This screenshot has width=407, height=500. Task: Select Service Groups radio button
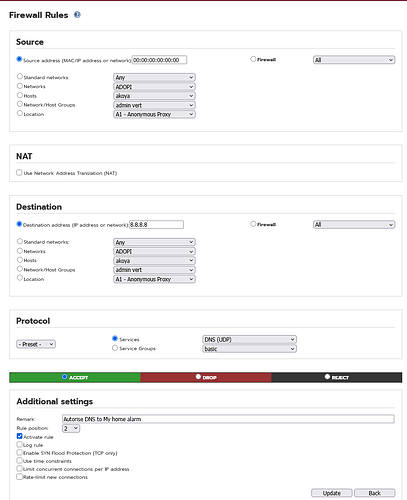(x=115, y=348)
